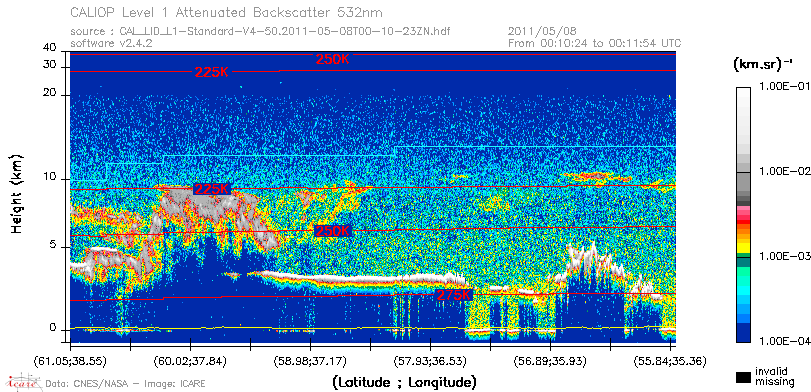Click the '(61.05;38.55)' coordinate label
This screenshot has height=392, width=811.
coord(71,360)
